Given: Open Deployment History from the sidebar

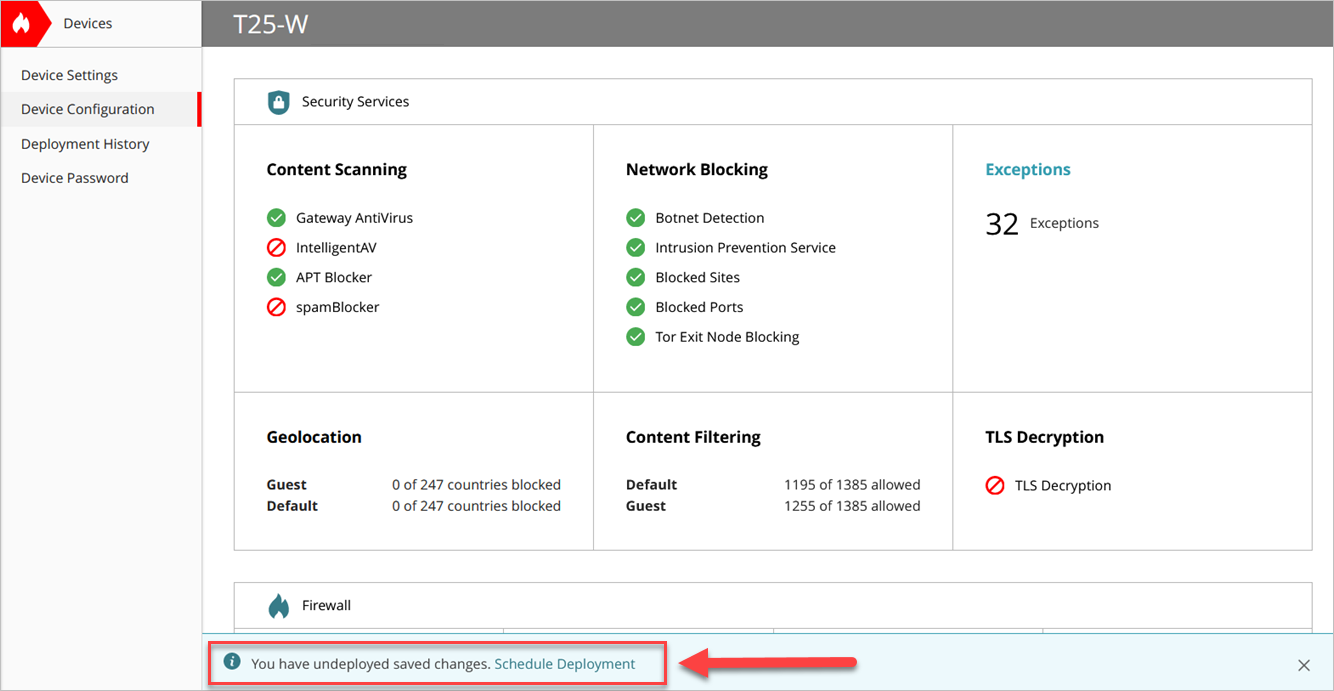Looking at the screenshot, I should (85, 143).
